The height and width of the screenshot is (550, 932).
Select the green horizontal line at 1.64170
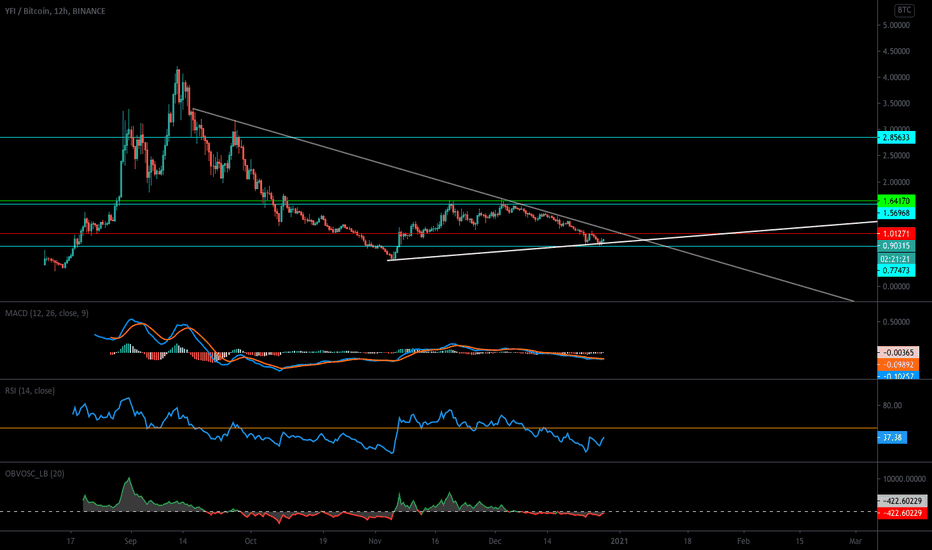coord(439,201)
